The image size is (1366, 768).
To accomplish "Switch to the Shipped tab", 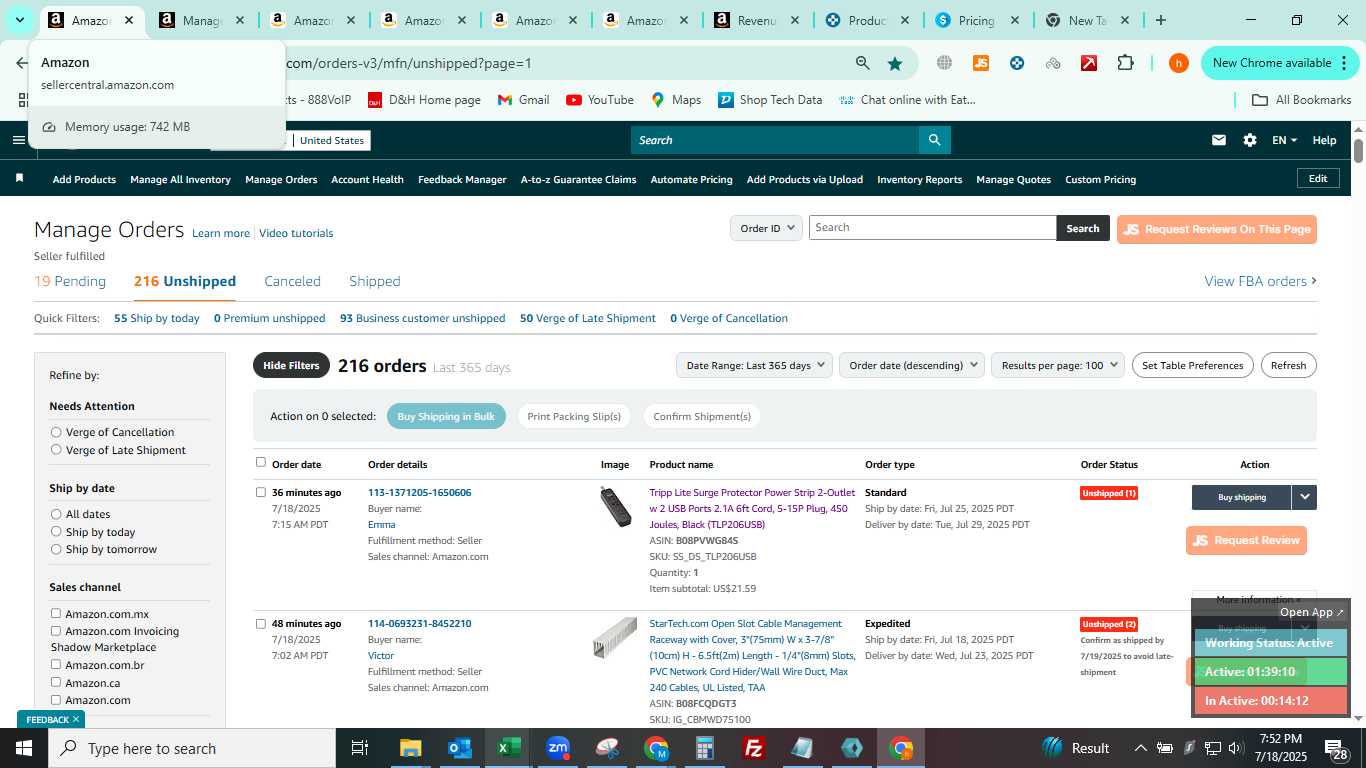I will (375, 281).
